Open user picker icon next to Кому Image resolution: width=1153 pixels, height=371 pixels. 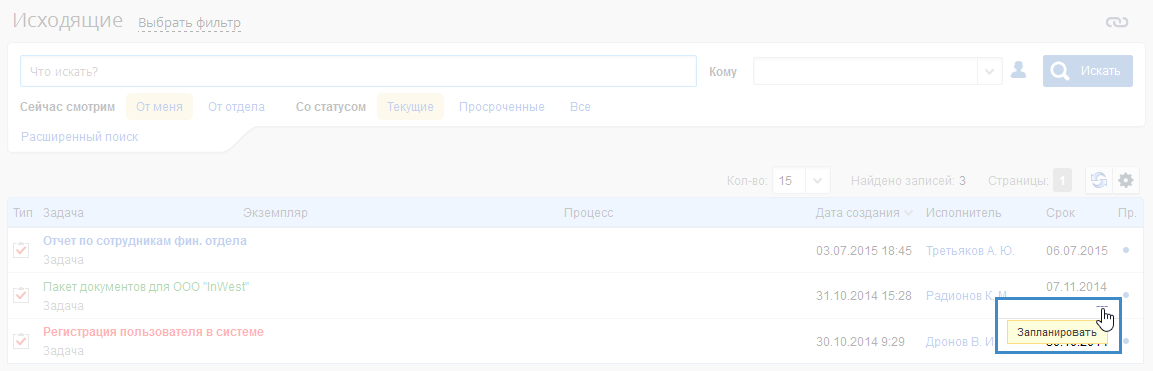coord(1018,71)
